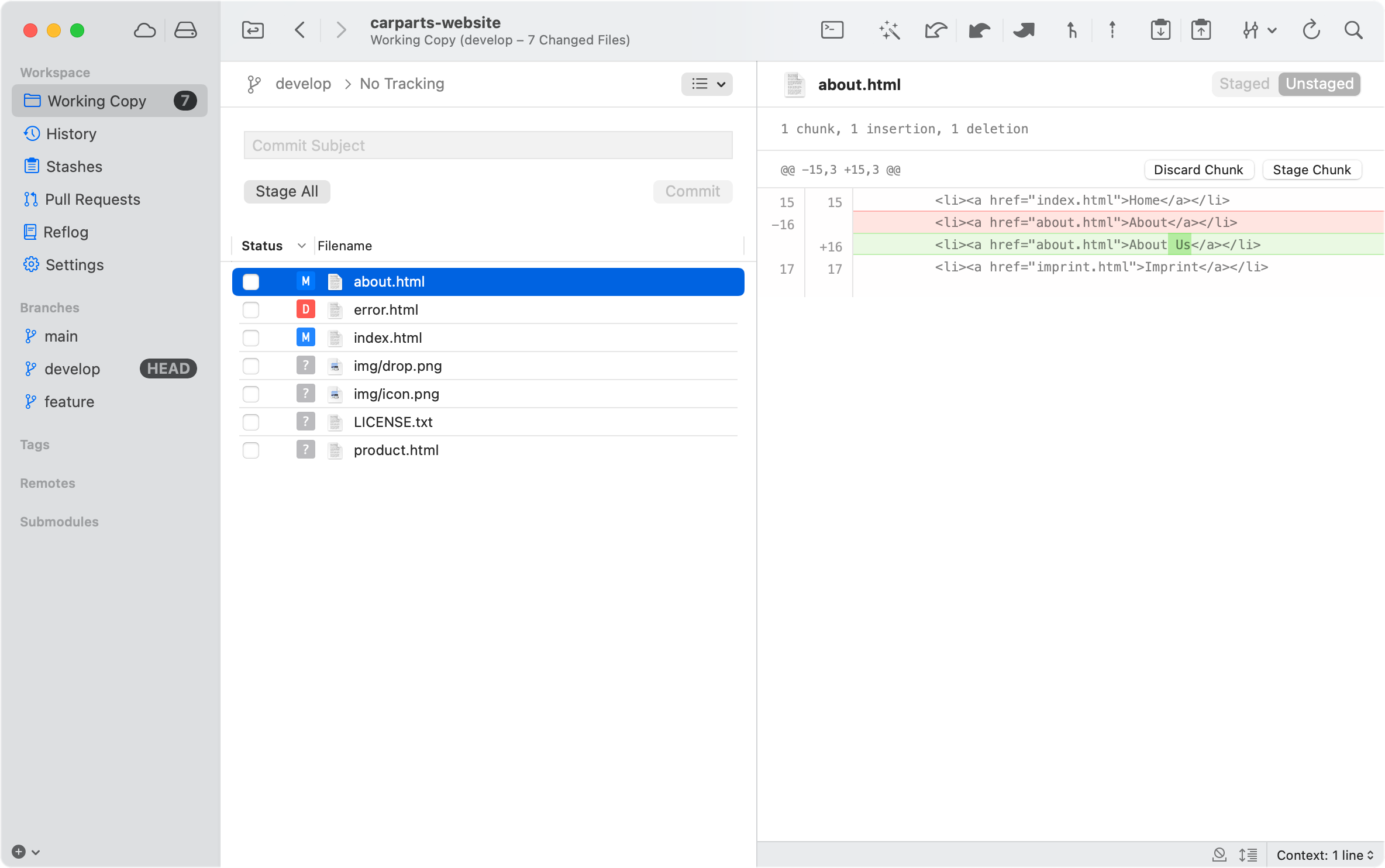This screenshot has height=868, width=1385.
Task: Click the repository drive icon
Action: pos(185,30)
